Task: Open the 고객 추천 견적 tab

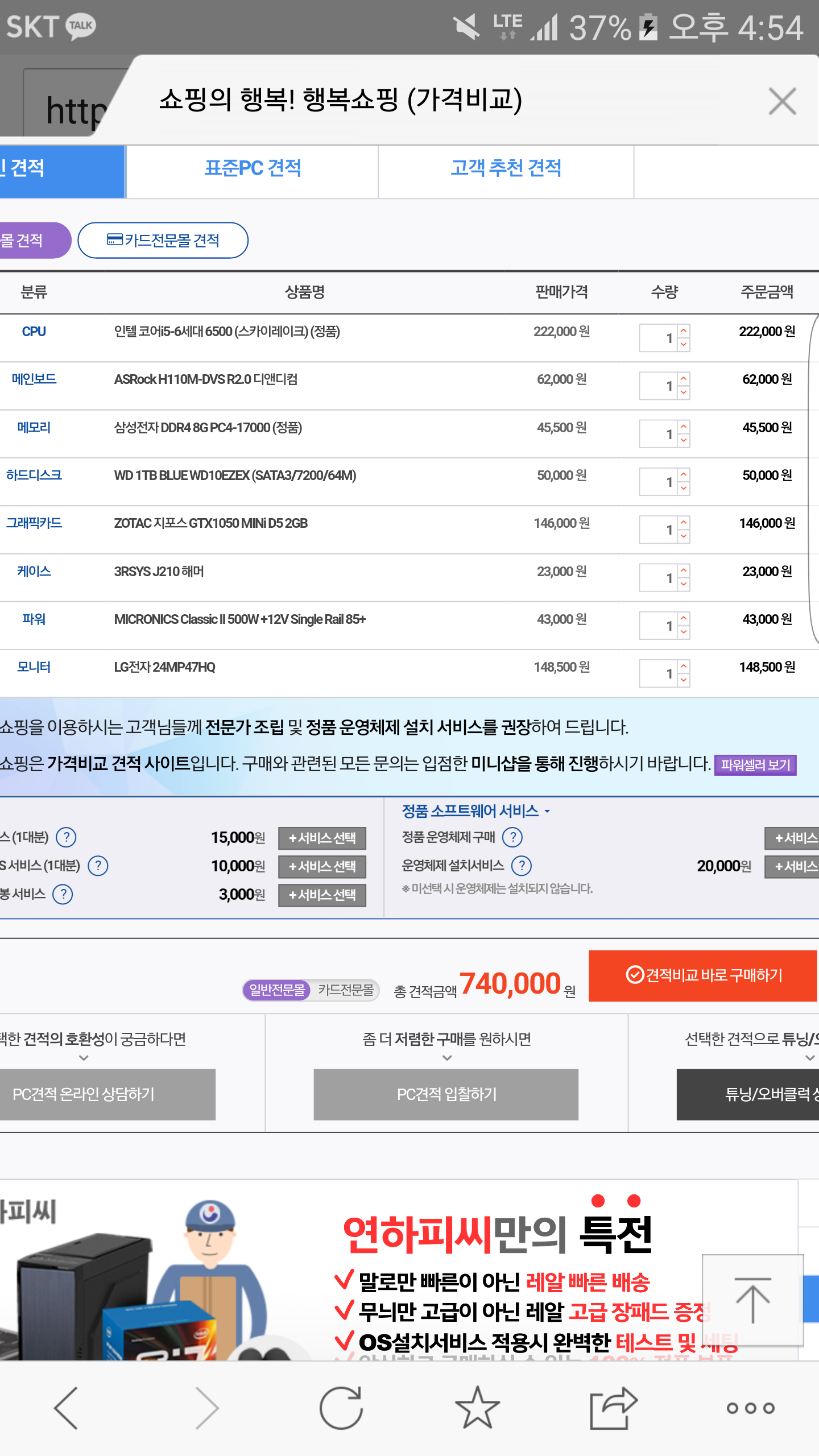Action: click(x=506, y=168)
